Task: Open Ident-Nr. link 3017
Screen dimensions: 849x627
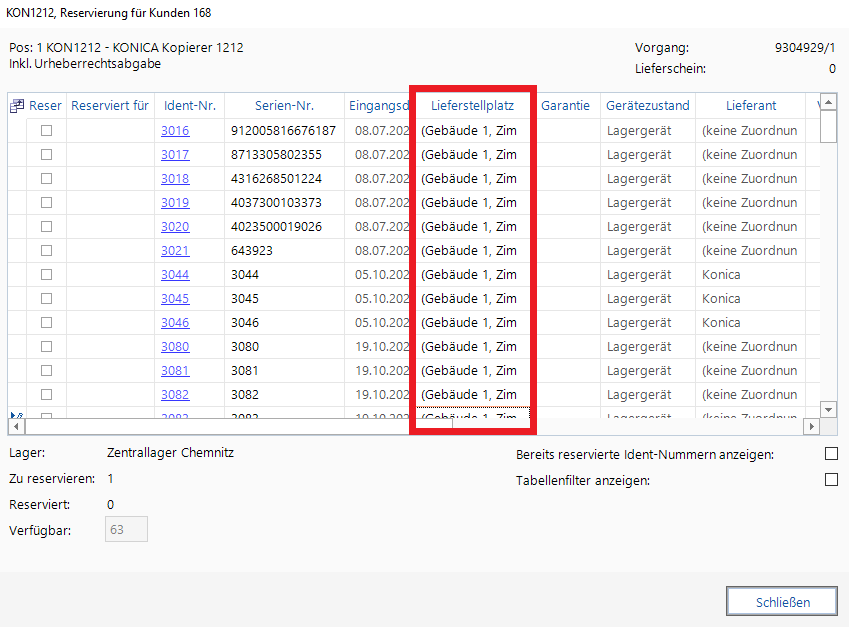Action: pyautogui.click(x=175, y=155)
